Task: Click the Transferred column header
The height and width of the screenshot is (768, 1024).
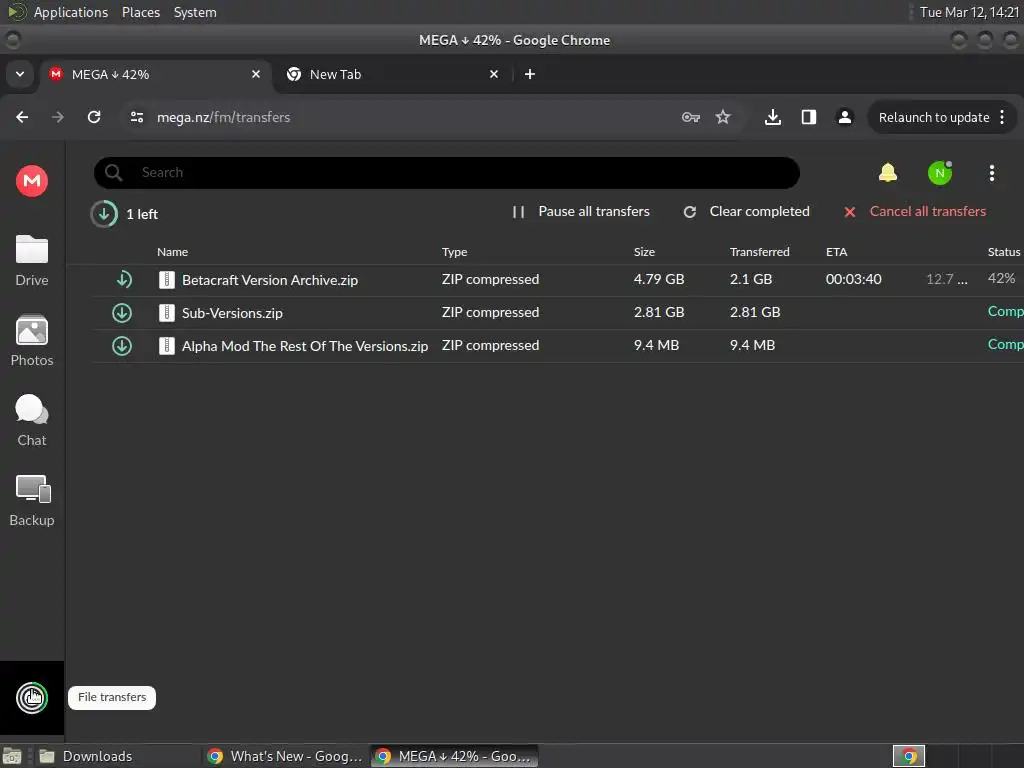Action: point(760,252)
